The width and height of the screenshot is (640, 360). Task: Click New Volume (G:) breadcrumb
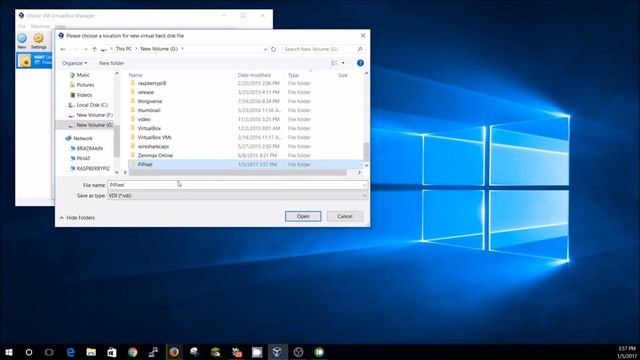159,49
